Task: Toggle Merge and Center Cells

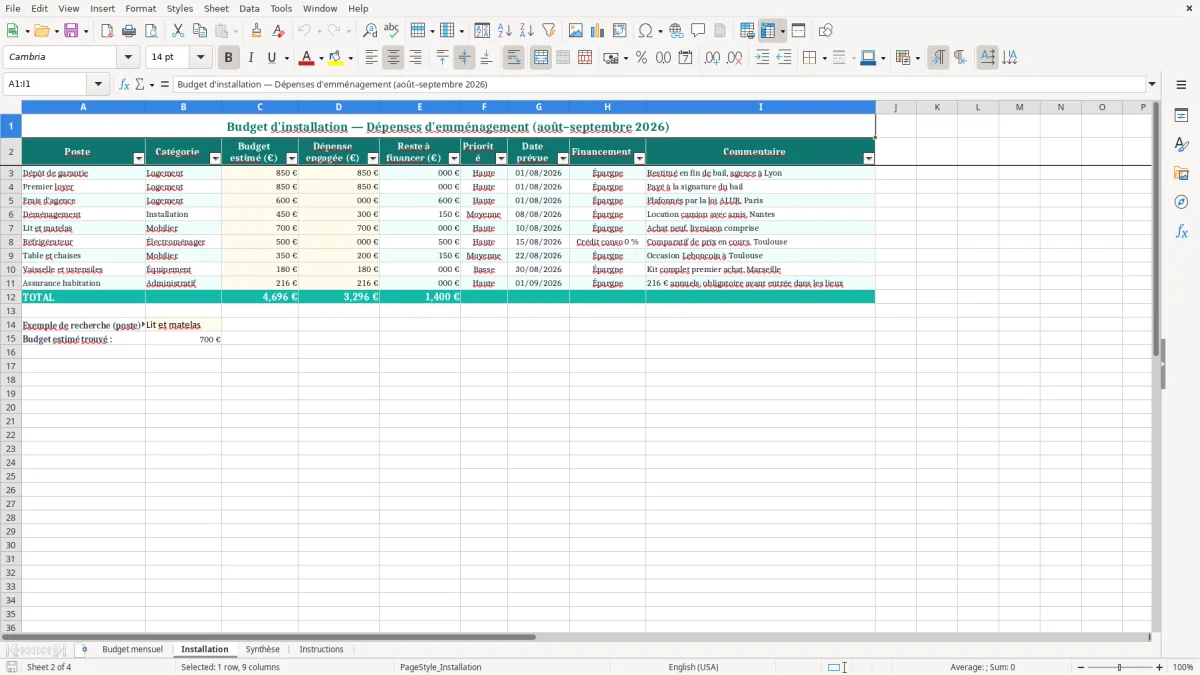Action: coord(540,58)
